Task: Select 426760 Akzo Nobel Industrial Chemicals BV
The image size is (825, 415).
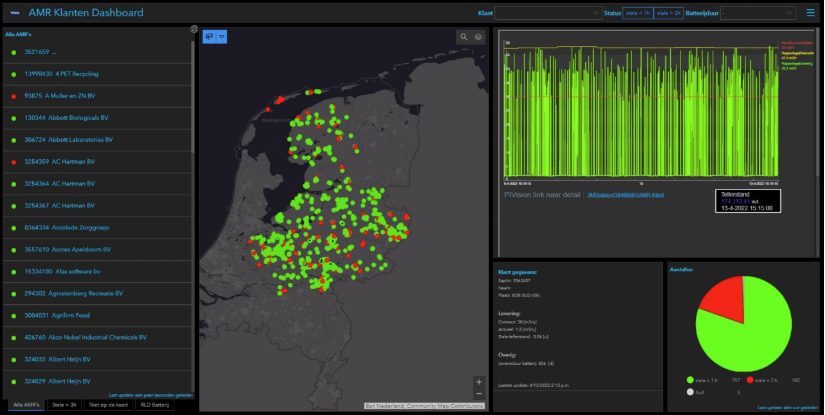Action: click(x=97, y=338)
